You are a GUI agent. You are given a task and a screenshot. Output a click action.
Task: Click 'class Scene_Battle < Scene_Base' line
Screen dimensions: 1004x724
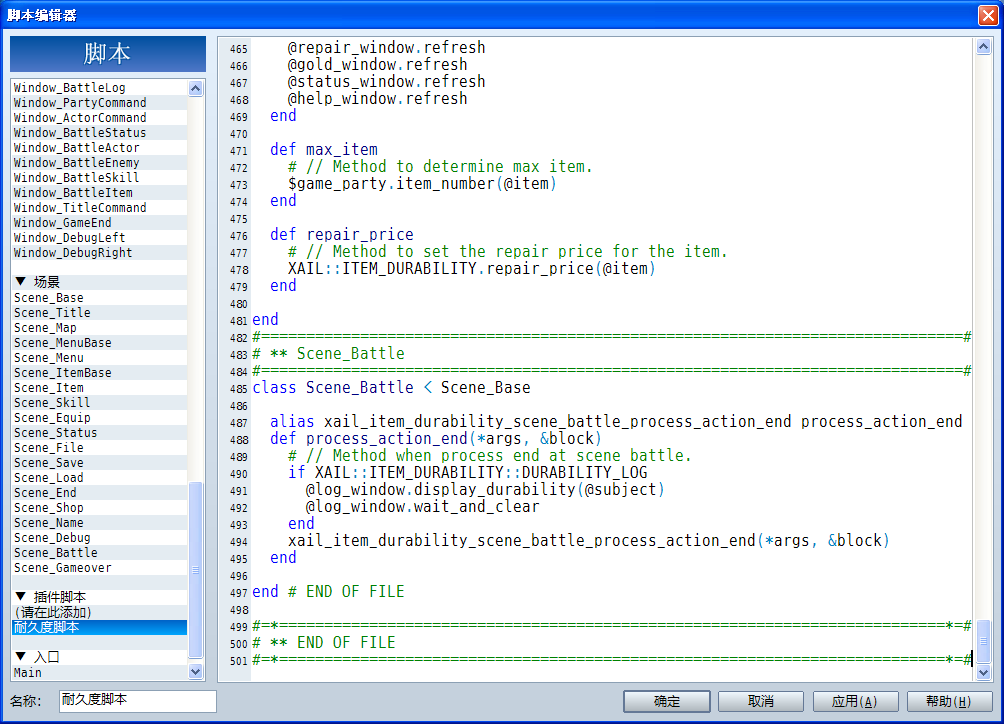click(x=391, y=387)
